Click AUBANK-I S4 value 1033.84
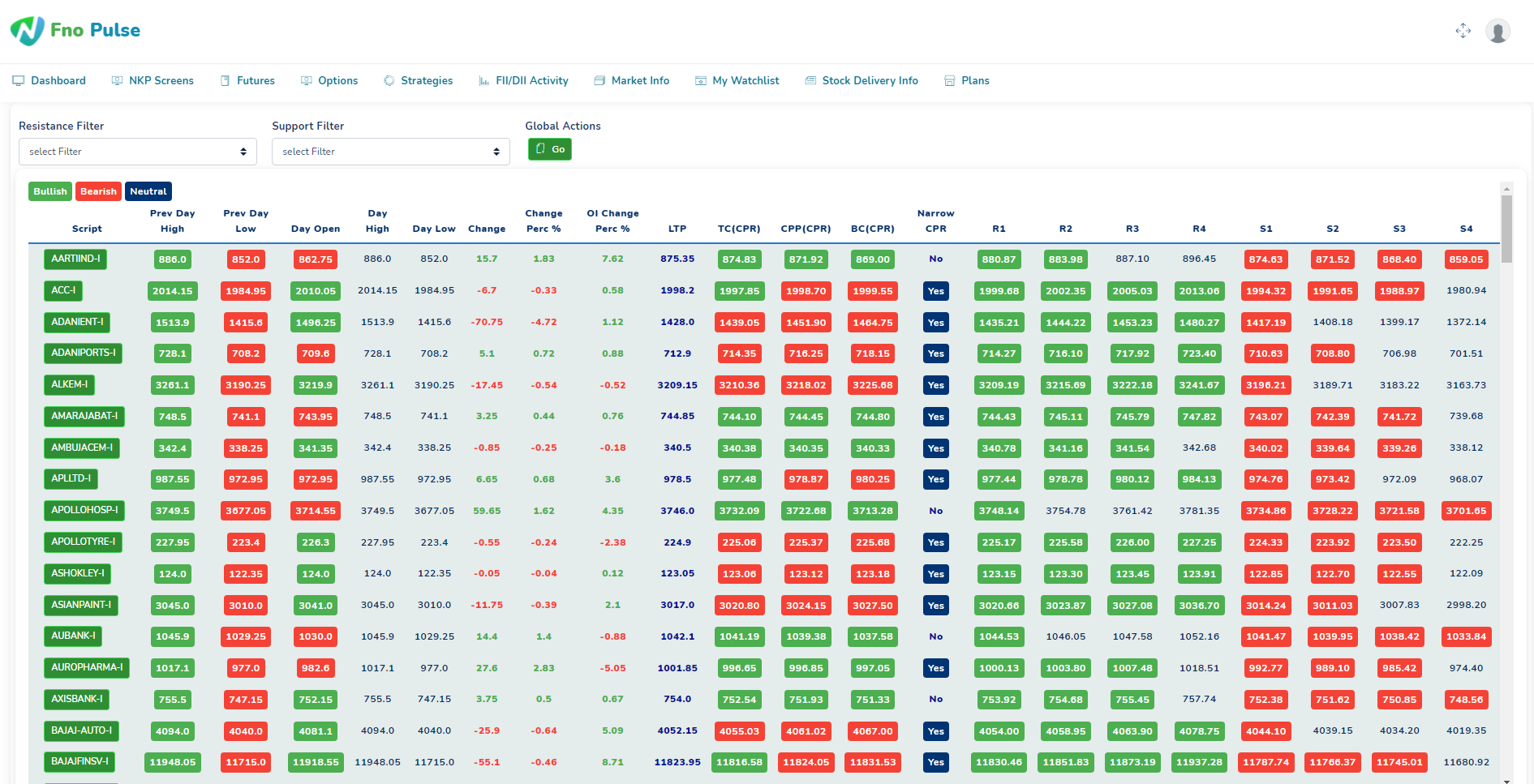The width and height of the screenshot is (1534, 784). 1466,636
